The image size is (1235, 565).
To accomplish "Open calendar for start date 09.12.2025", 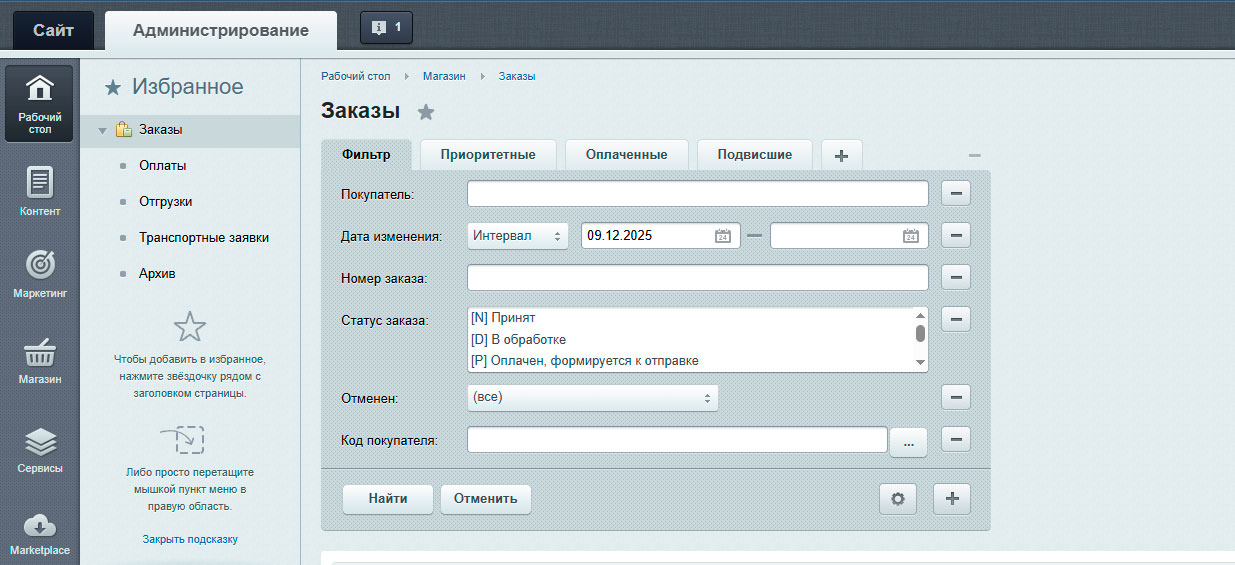I will [723, 236].
